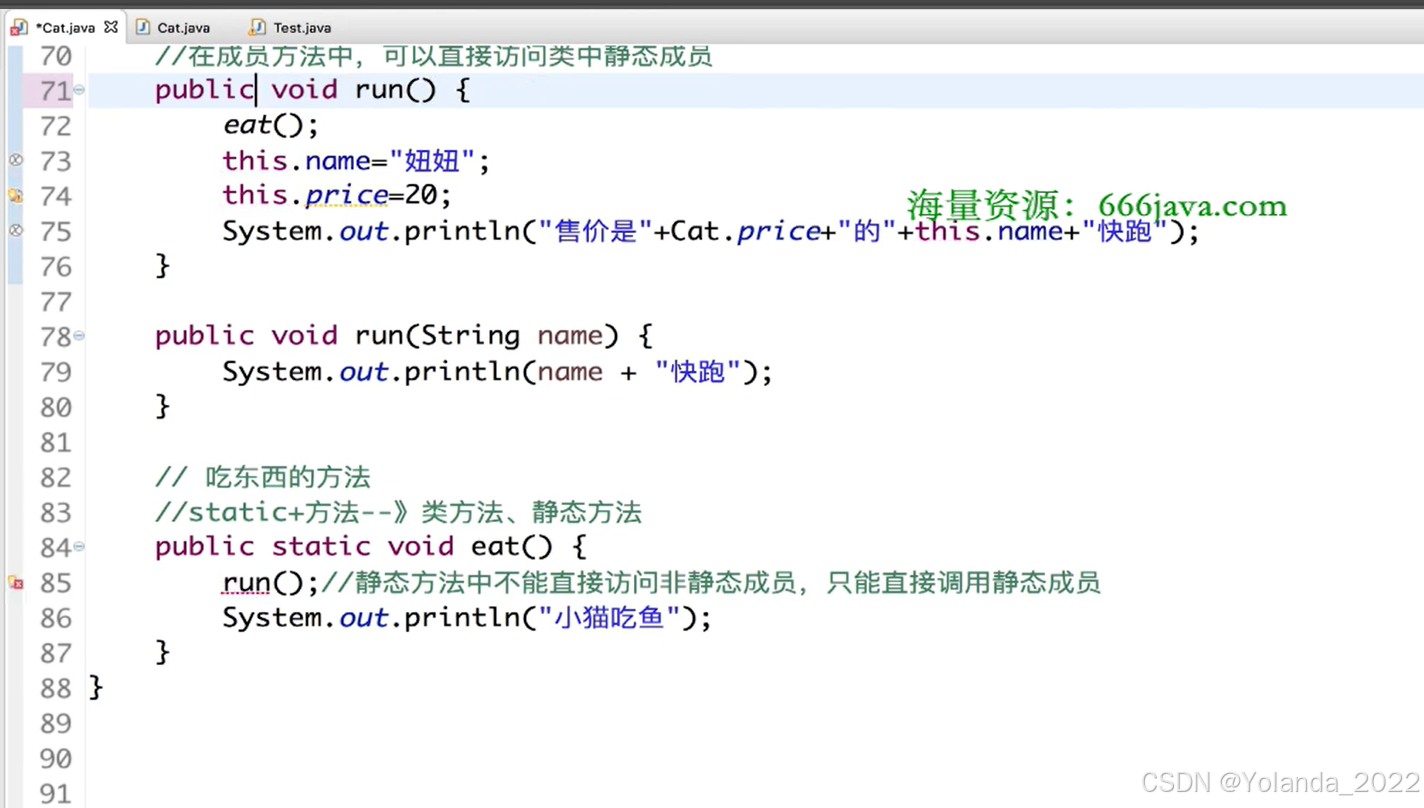The image size is (1424, 808).
Task: Click line number 88 in the gutter
Action: (x=56, y=688)
